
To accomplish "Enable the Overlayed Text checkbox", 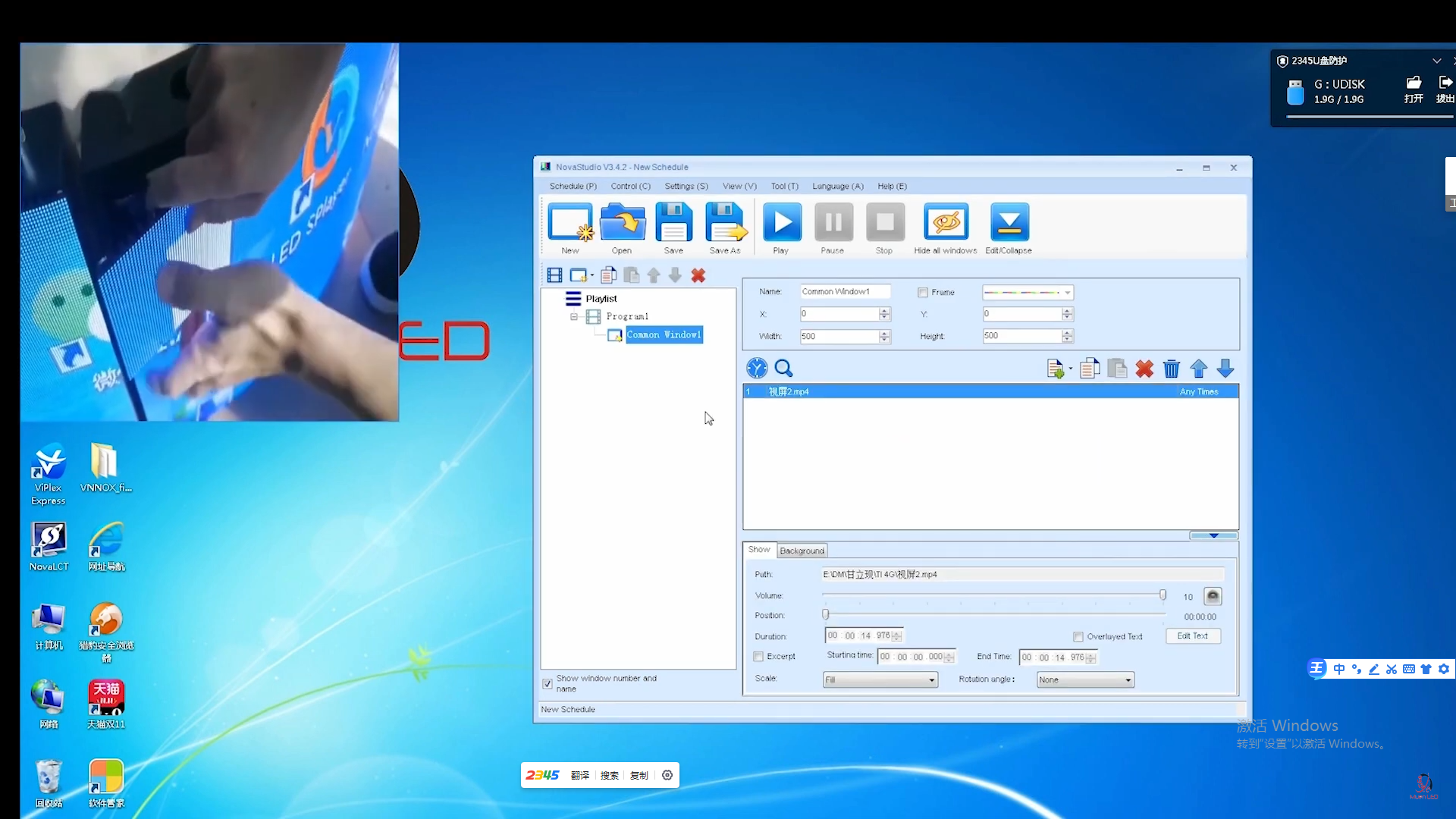I will [1078, 637].
